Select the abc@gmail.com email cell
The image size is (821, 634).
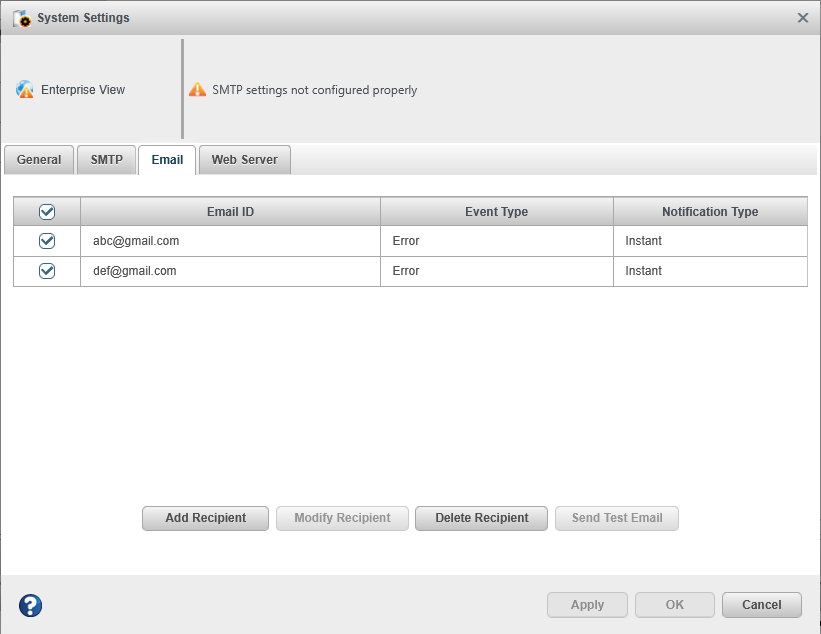coord(136,241)
